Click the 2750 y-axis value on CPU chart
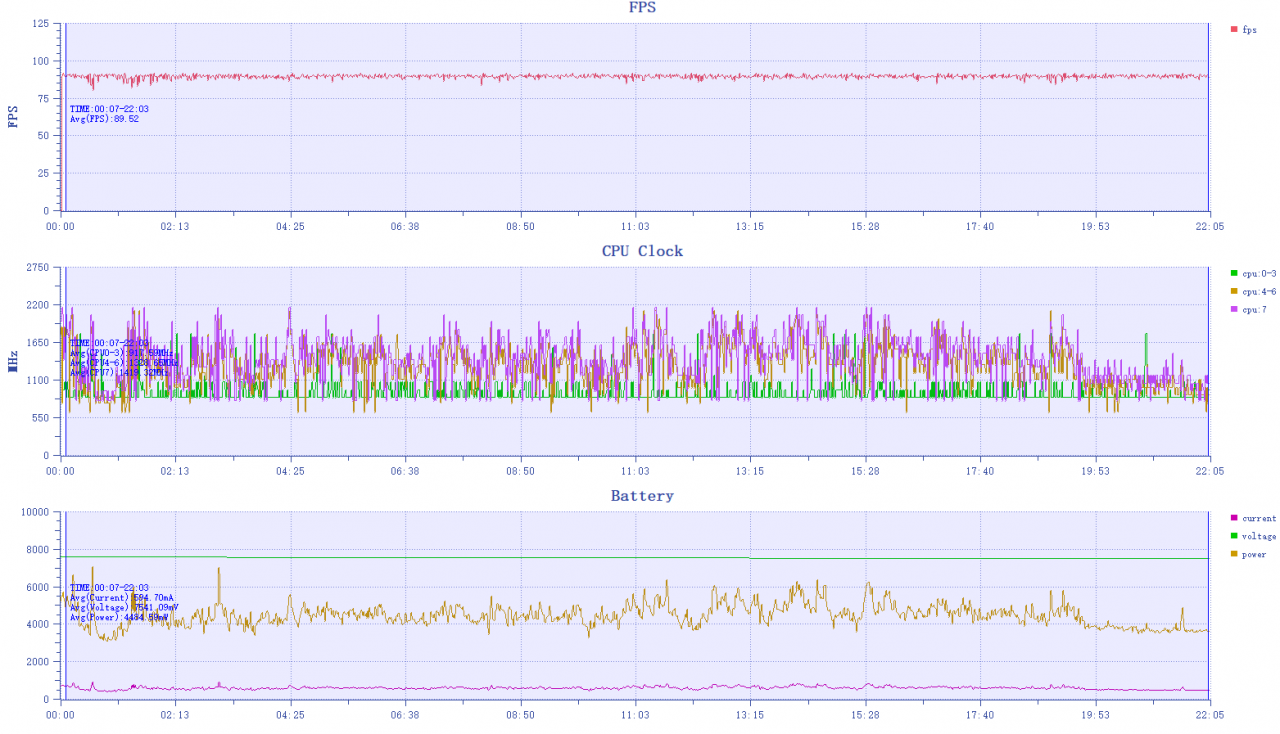The height and width of the screenshot is (734, 1280). (x=37, y=268)
